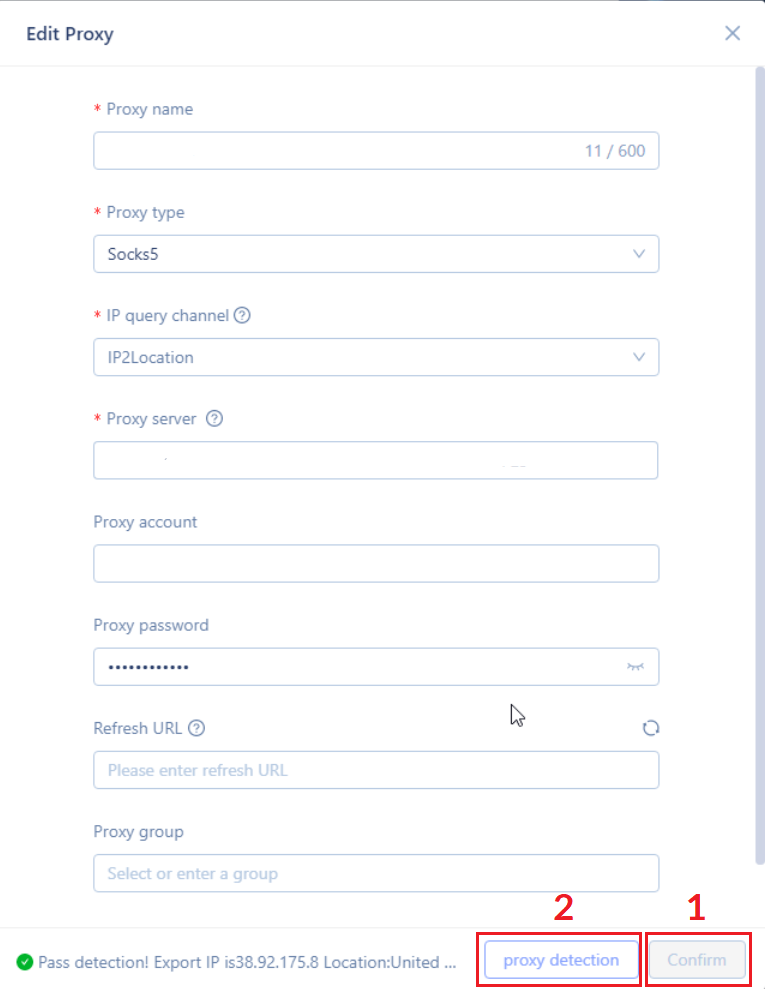Click the Refresh URL input field
The image size is (765, 989).
(375, 770)
